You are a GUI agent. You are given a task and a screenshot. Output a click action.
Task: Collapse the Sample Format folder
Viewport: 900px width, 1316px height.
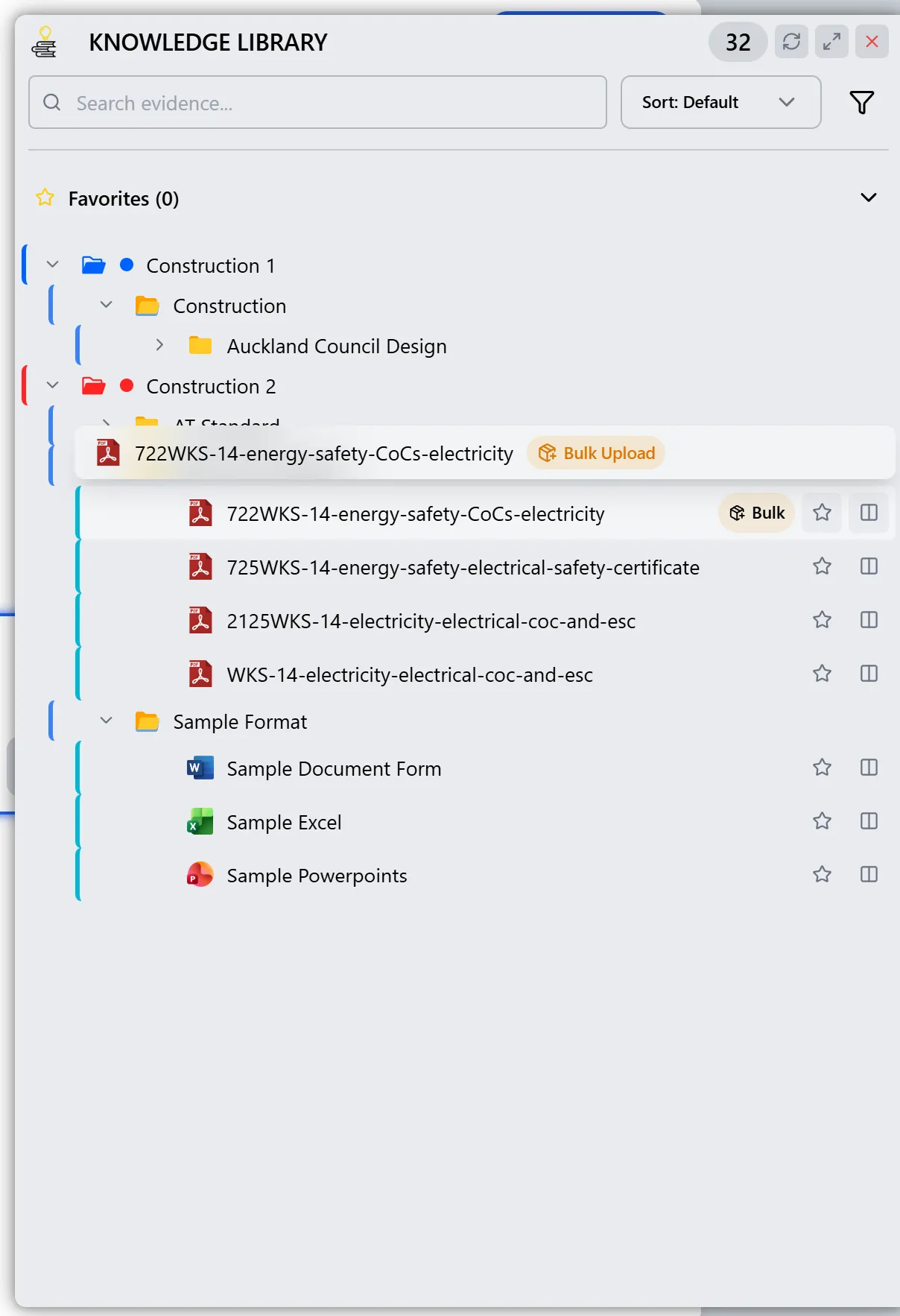coord(107,721)
